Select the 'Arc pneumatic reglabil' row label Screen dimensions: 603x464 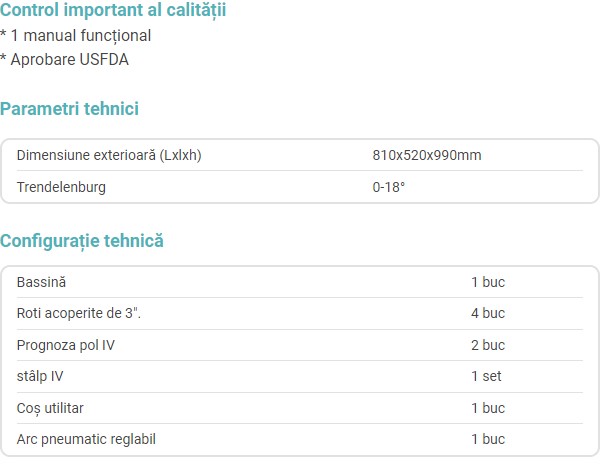click(x=86, y=439)
